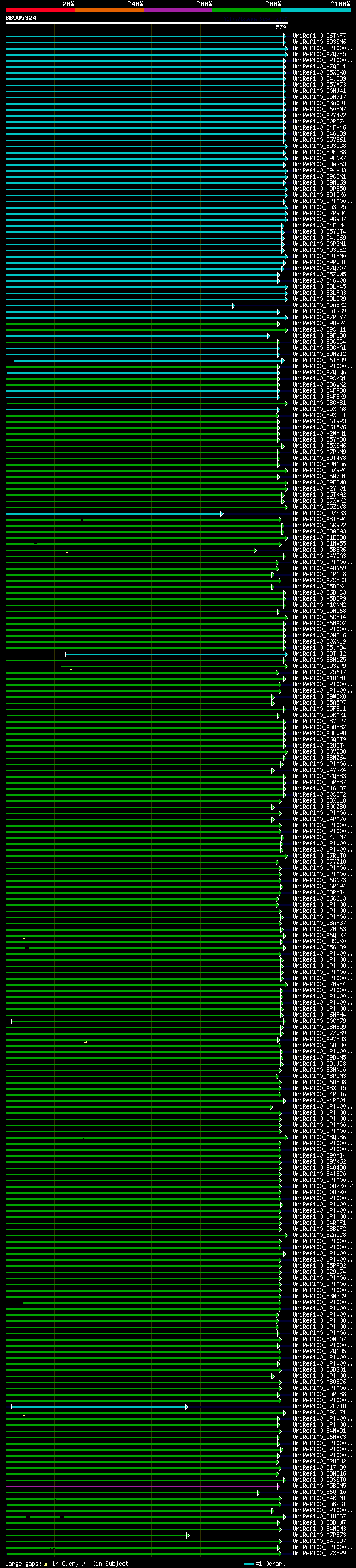The height and width of the screenshot is (1568, 356).
Task: Click the white query sequence bar
Action: coord(147,22)
